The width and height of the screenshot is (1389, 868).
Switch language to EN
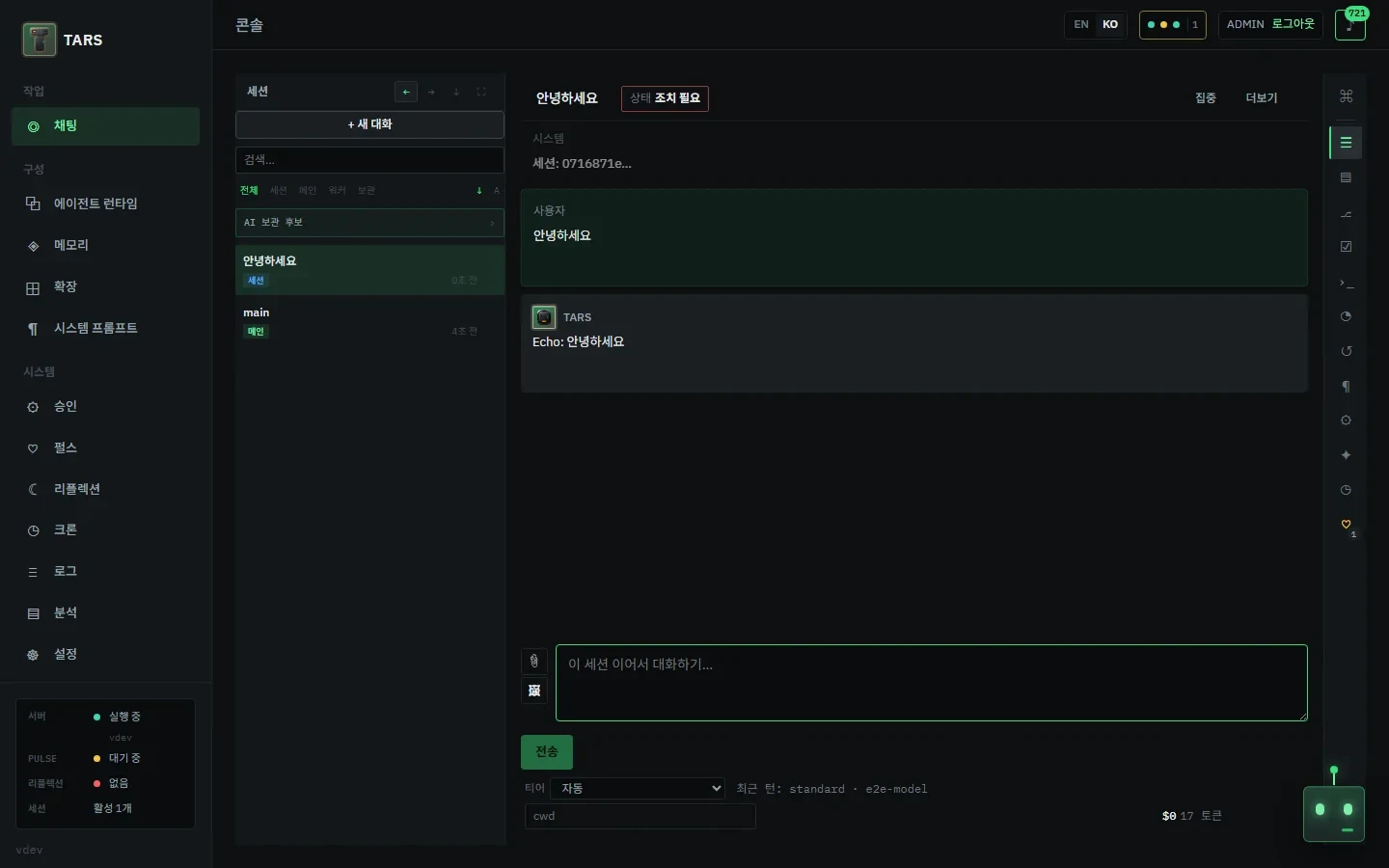(x=1081, y=24)
